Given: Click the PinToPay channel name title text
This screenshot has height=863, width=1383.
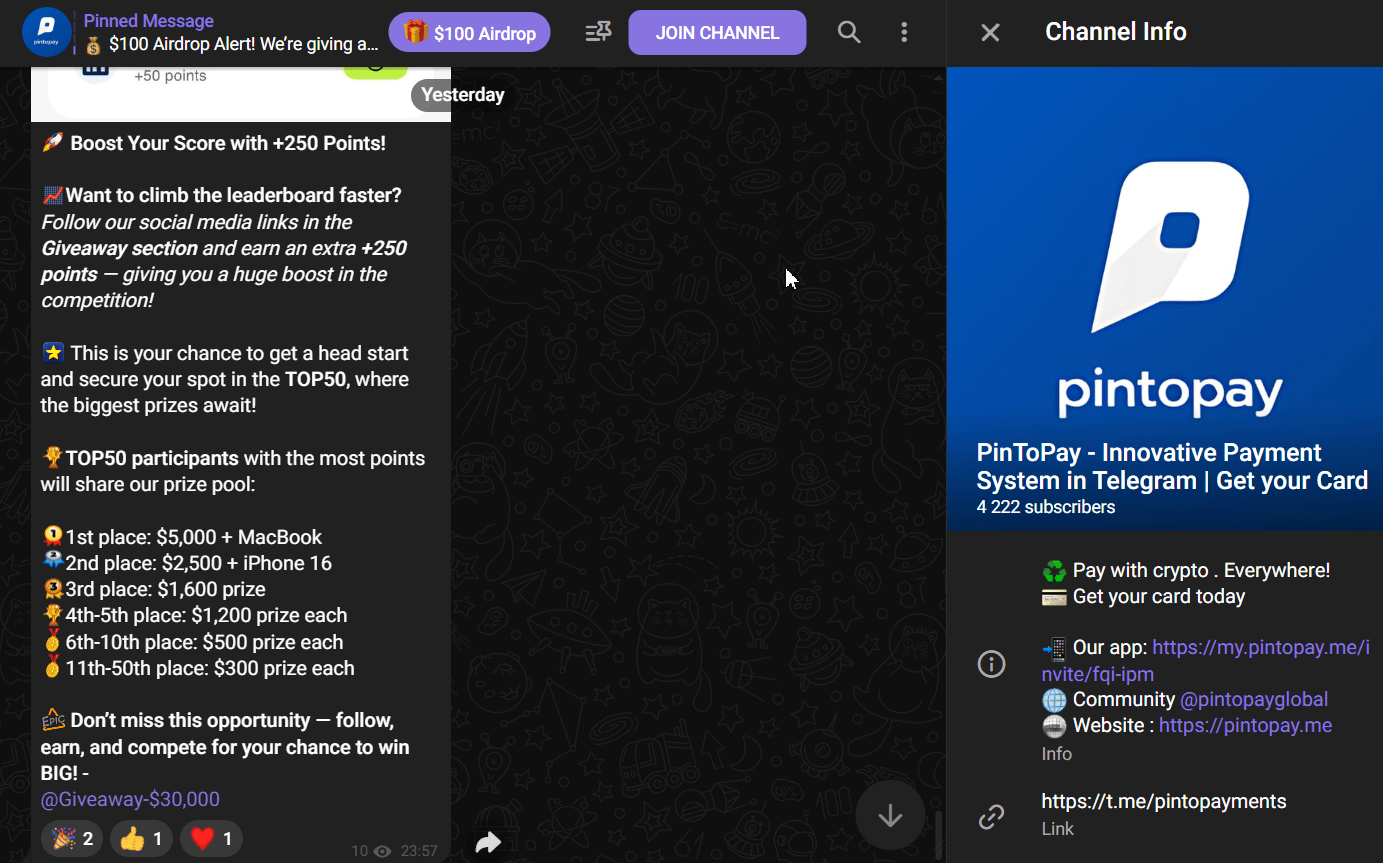Looking at the screenshot, I should [x=1172, y=466].
